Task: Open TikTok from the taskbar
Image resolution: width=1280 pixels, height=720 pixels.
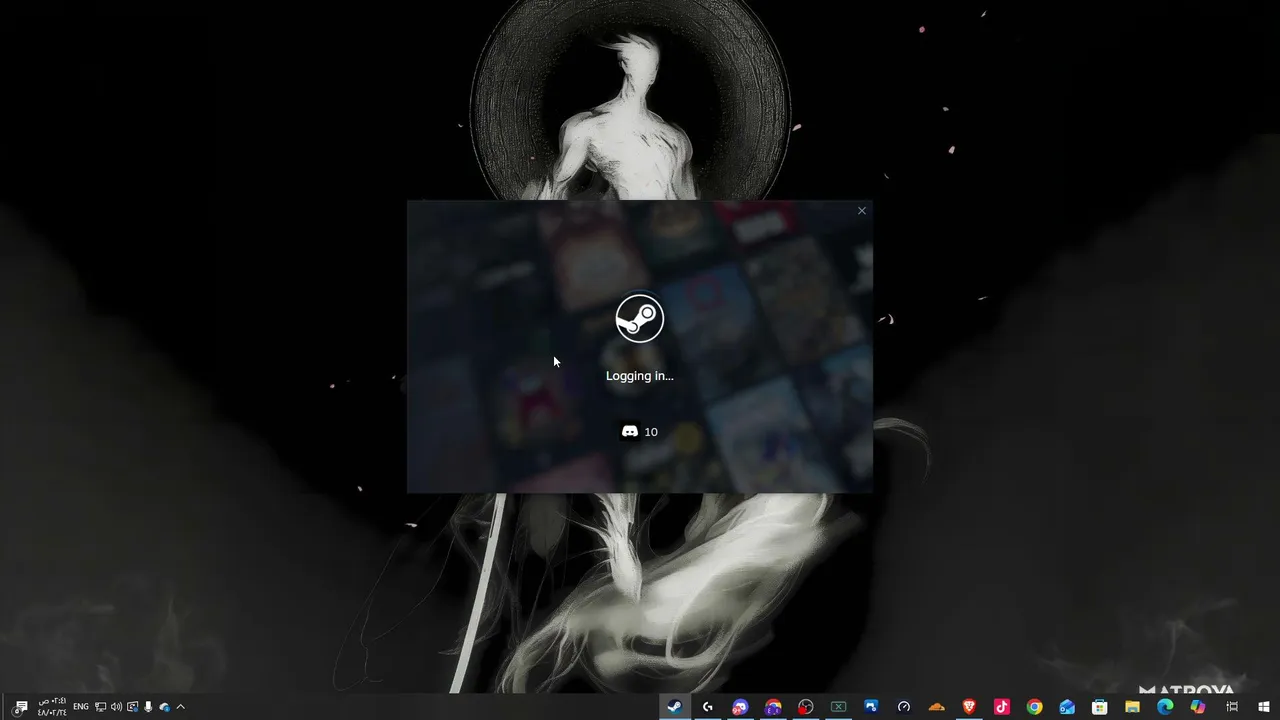Action: click(x=1002, y=707)
